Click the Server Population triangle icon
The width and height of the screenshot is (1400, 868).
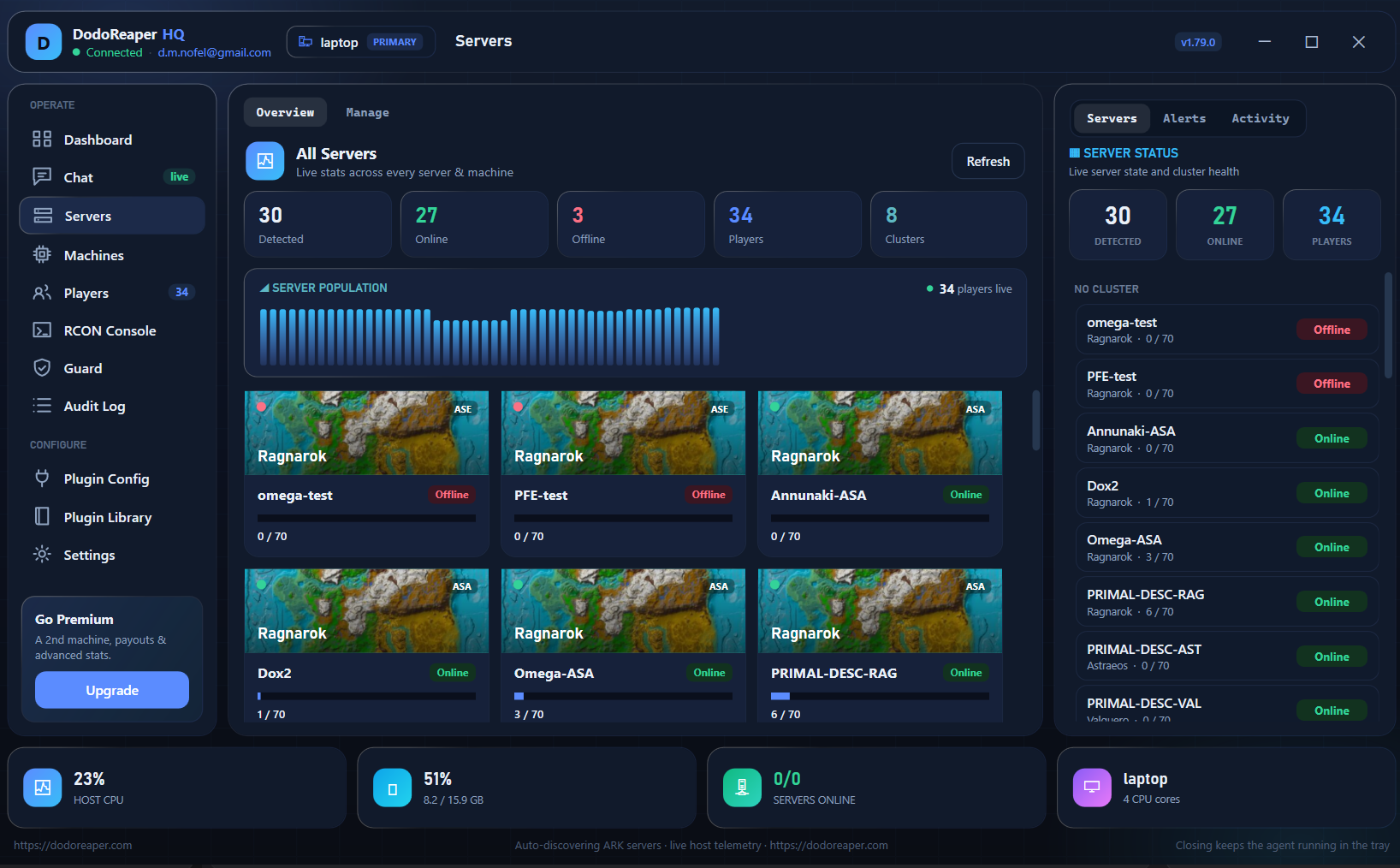coord(264,288)
